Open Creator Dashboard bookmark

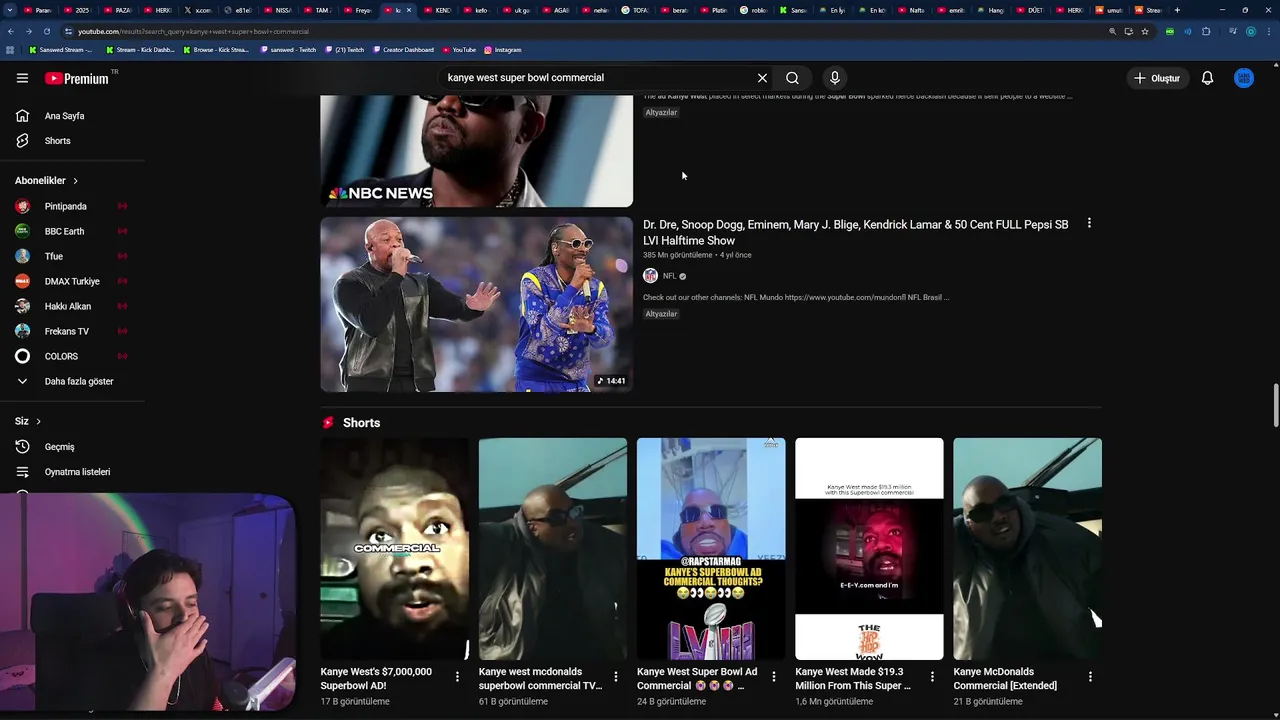coord(403,49)
